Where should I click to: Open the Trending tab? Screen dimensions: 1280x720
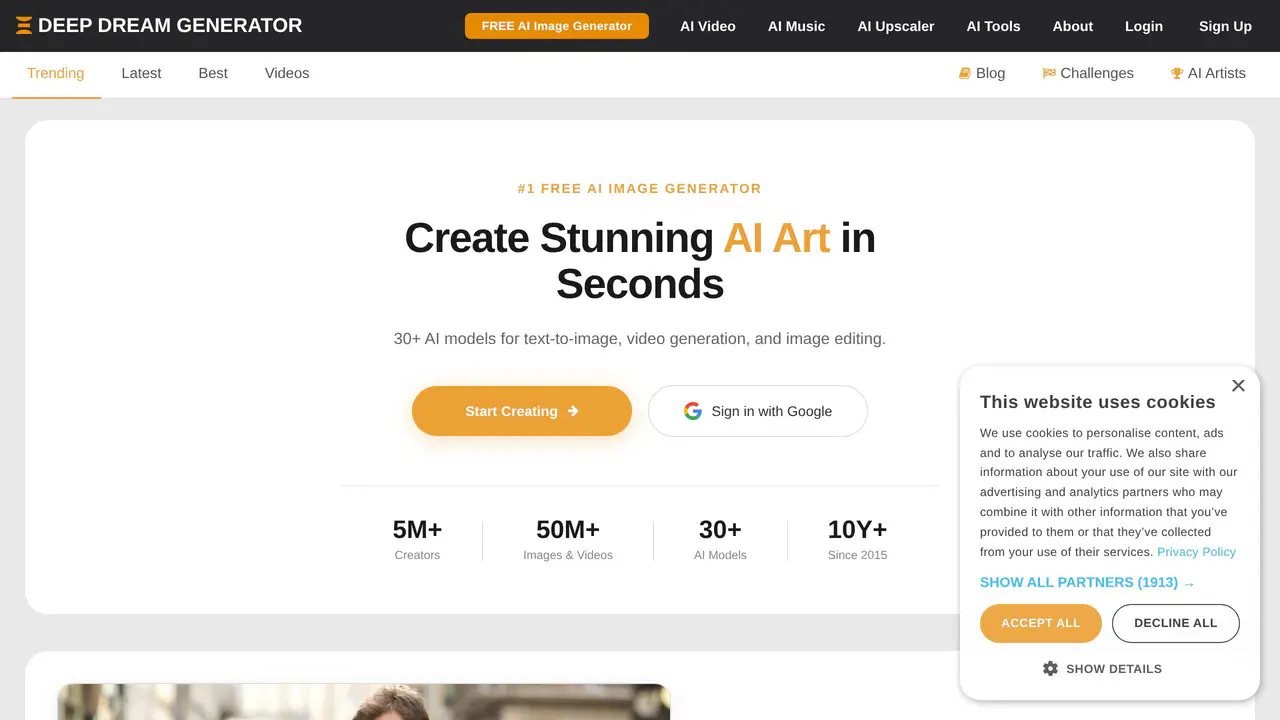pyautogui.click(x=56, y=73)
